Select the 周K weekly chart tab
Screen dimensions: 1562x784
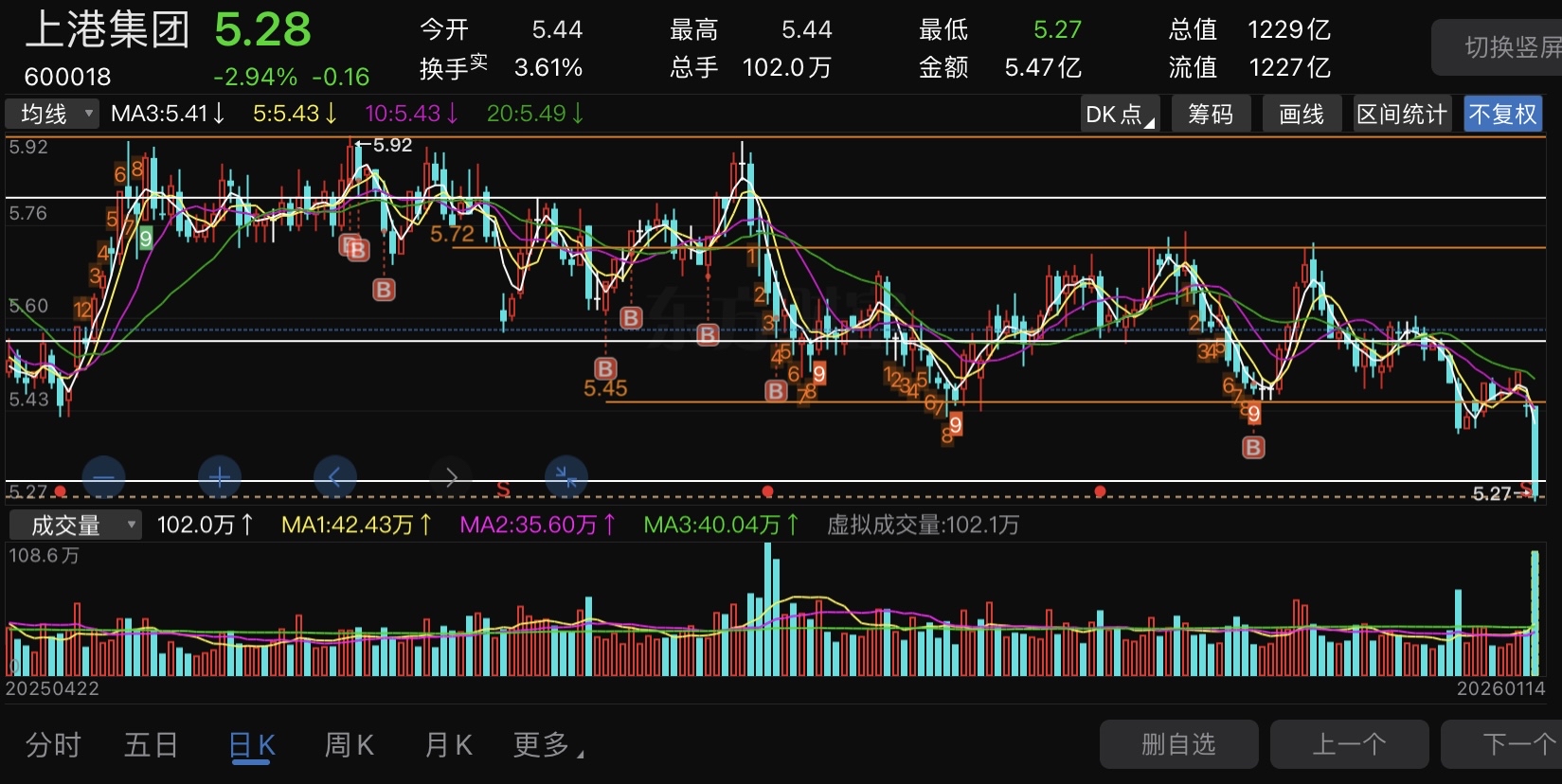pos(350,745)
